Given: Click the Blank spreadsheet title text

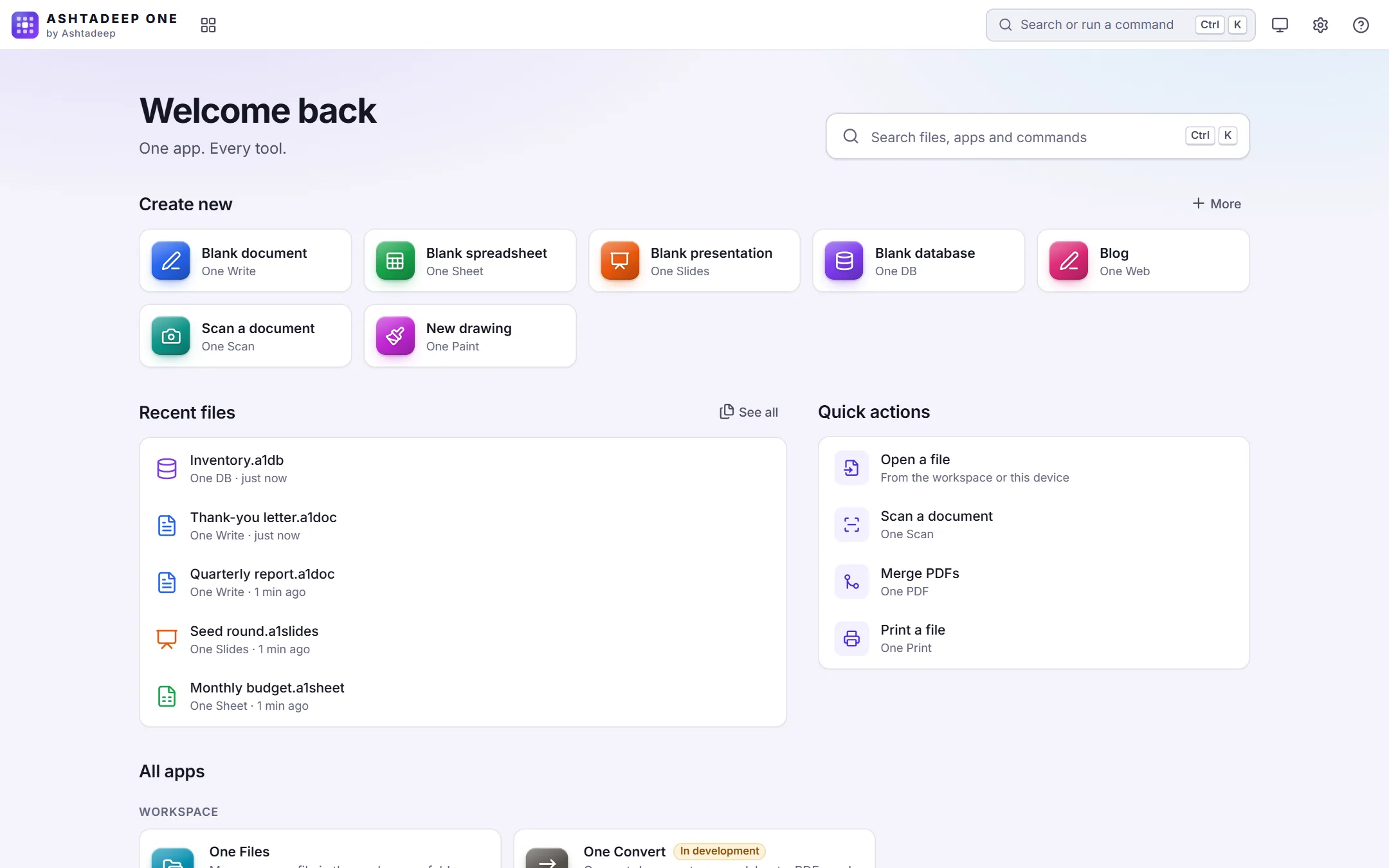Looking at the screenshot, I should (x=486, y=253).
